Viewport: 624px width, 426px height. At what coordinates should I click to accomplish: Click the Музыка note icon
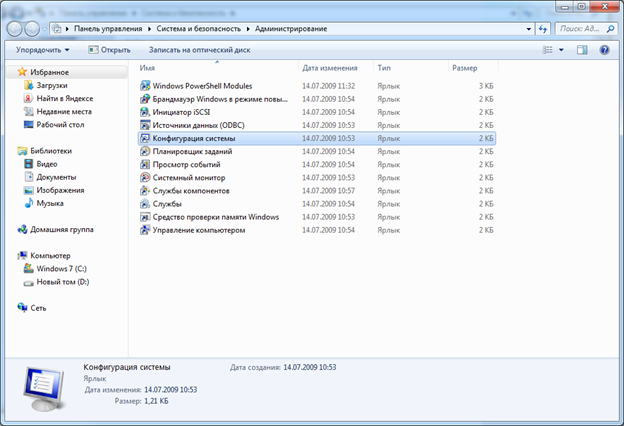pyautogui.click(x=29, y=203)
